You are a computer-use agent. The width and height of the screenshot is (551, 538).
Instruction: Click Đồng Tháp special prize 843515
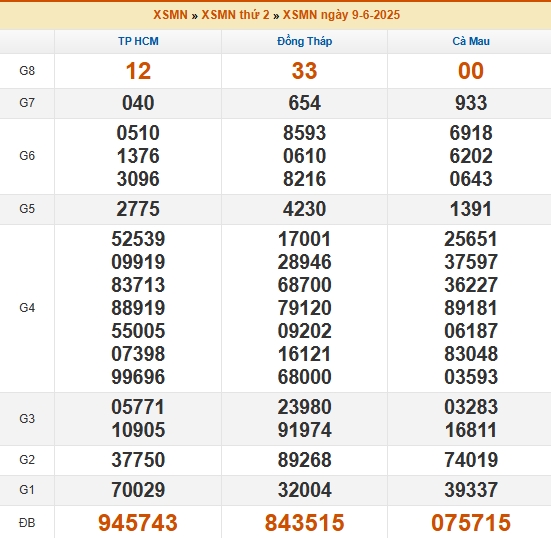(x=304, y=523)
